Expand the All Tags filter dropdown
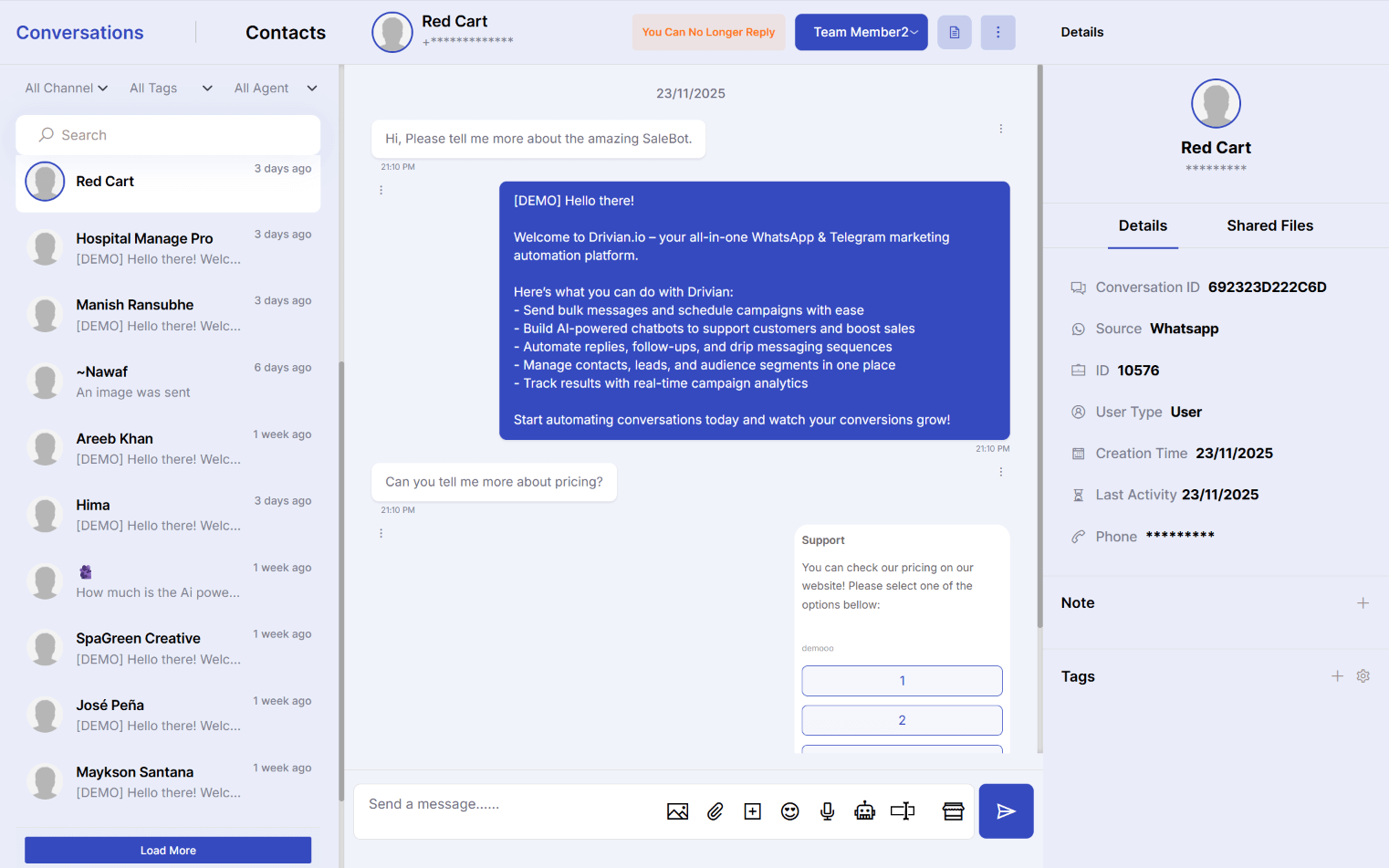 click(171, 89)
